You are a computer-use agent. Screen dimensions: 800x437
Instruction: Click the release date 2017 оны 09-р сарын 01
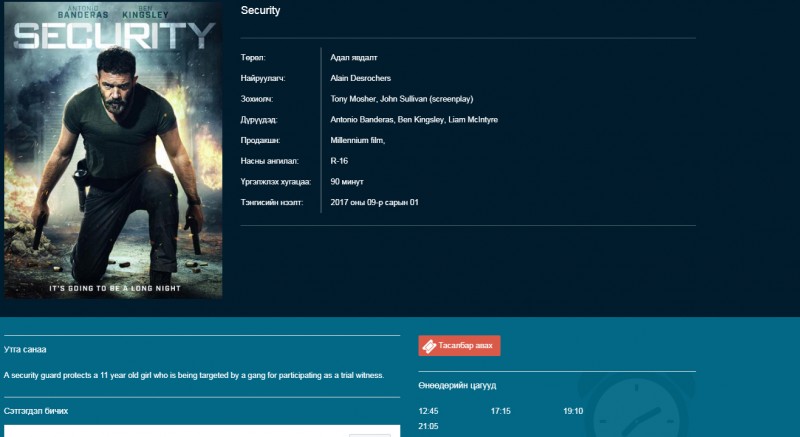coord(374,202)
